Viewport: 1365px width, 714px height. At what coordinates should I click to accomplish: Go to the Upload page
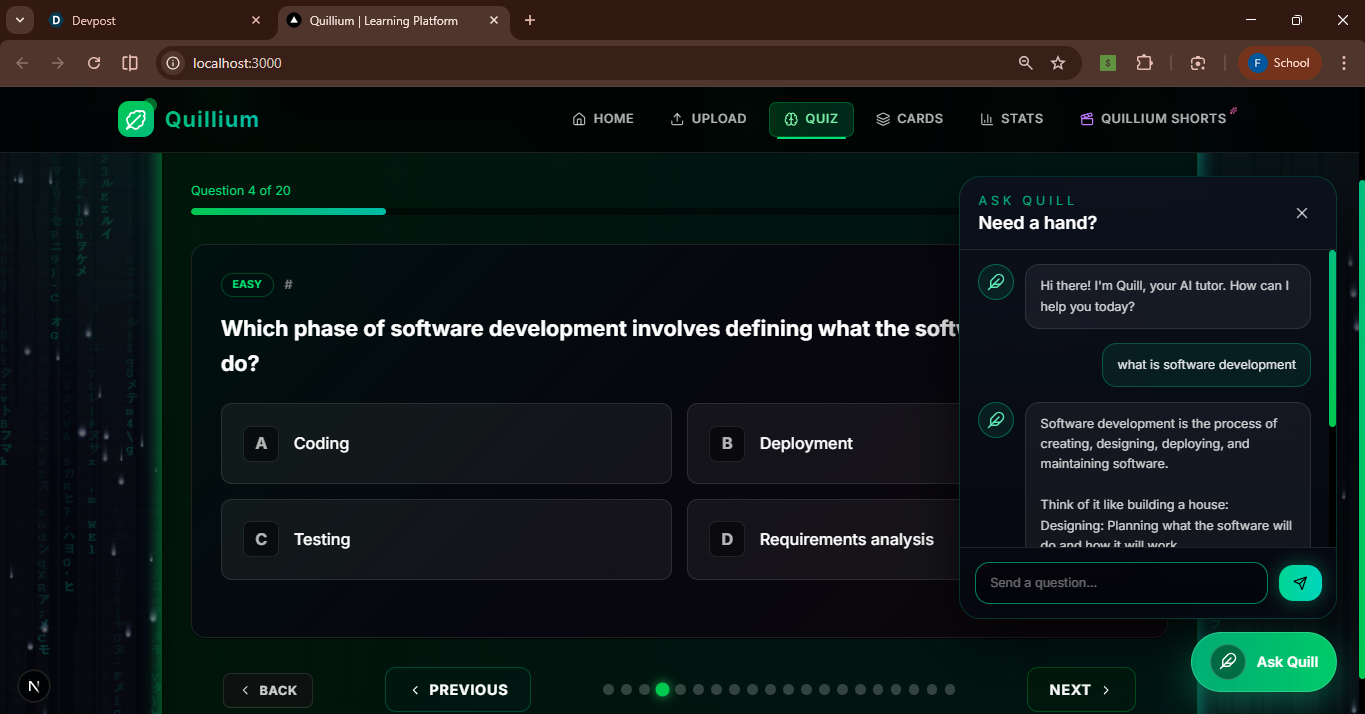click(708, 119)
